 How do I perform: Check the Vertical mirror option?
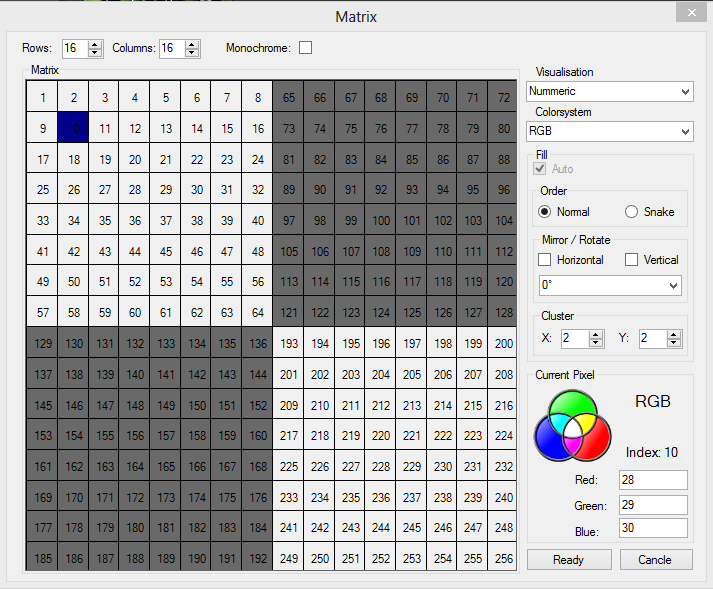point(632,260)
